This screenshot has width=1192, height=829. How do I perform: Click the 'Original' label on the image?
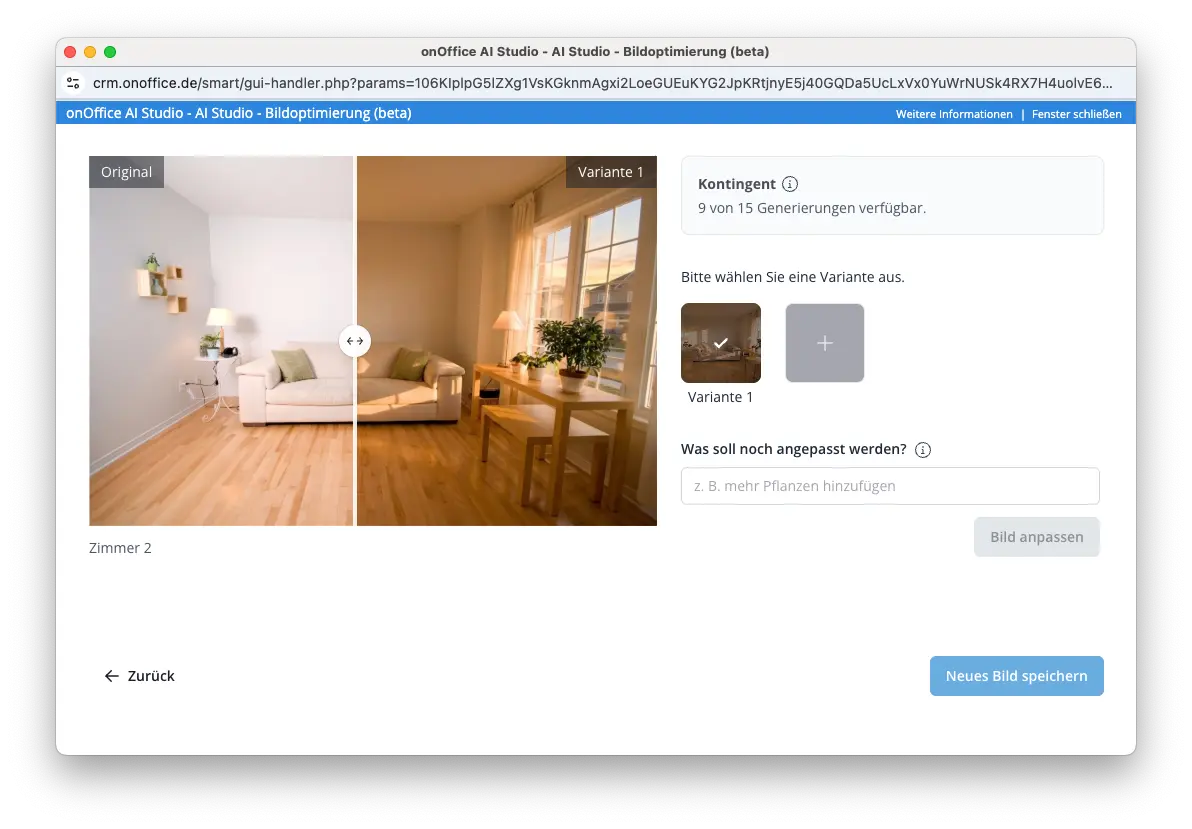pyautogui.click(x=126, y=172)
